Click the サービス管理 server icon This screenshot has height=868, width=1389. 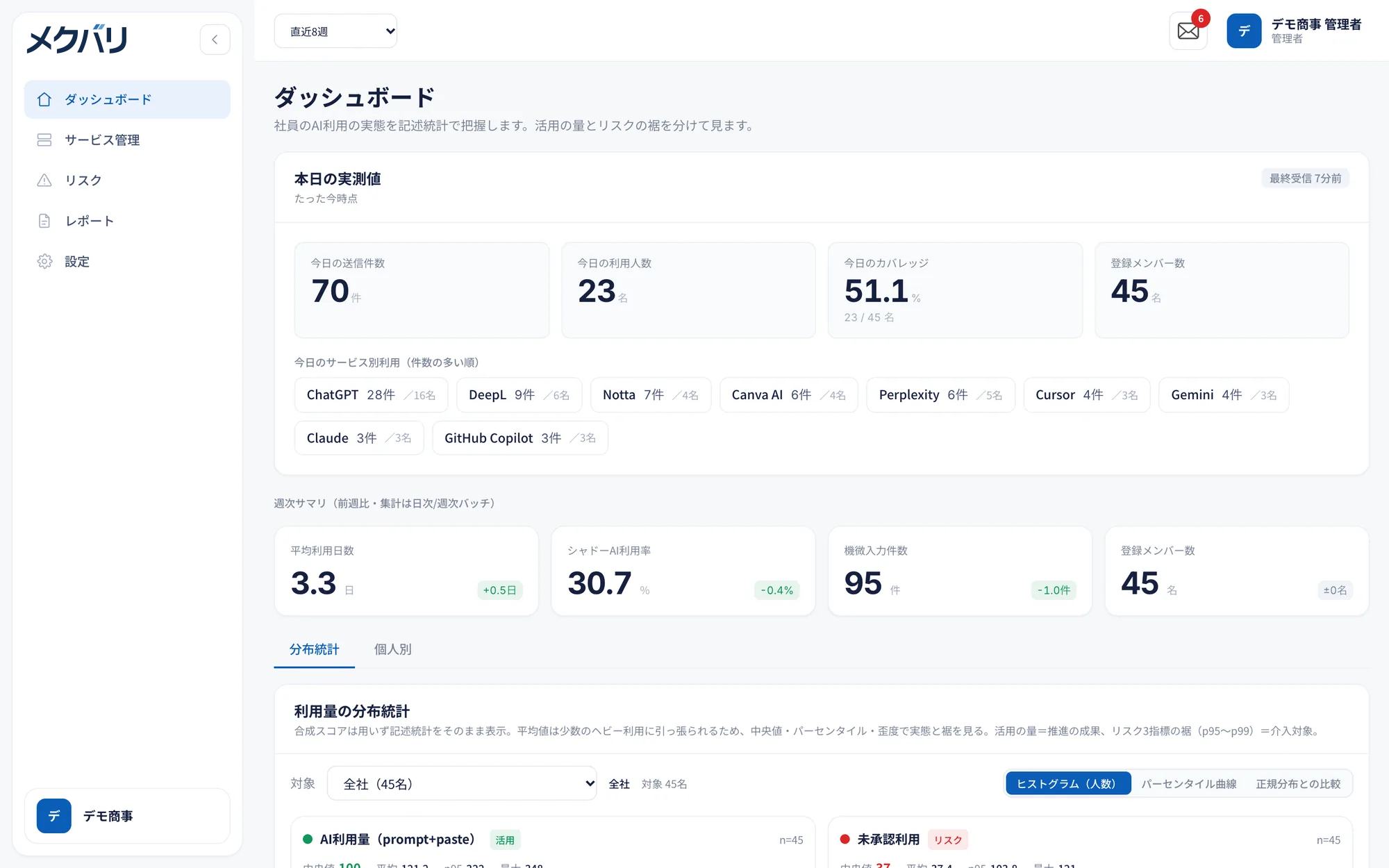click(44, 140)
